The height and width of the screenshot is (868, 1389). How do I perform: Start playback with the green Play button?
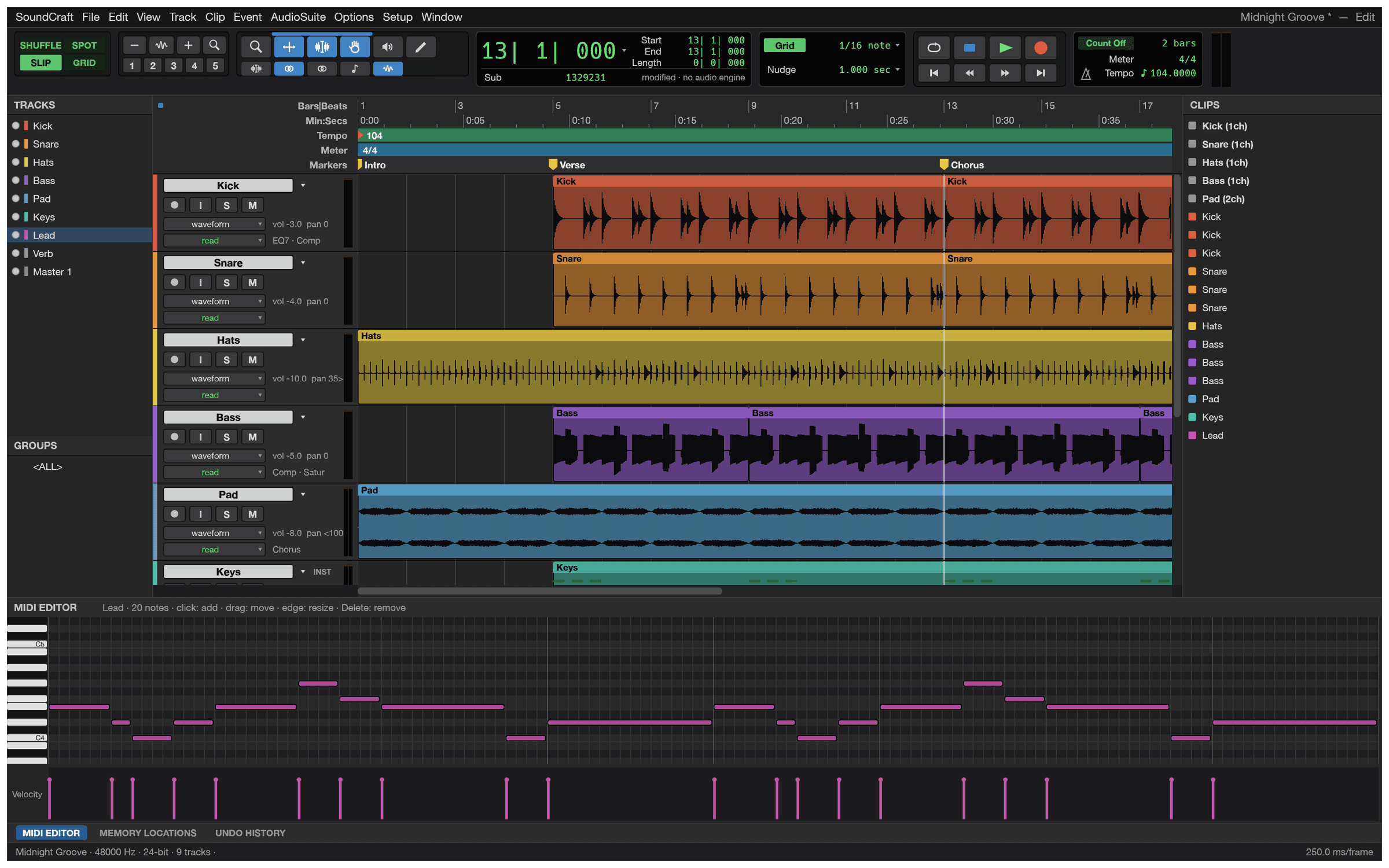1005,47
